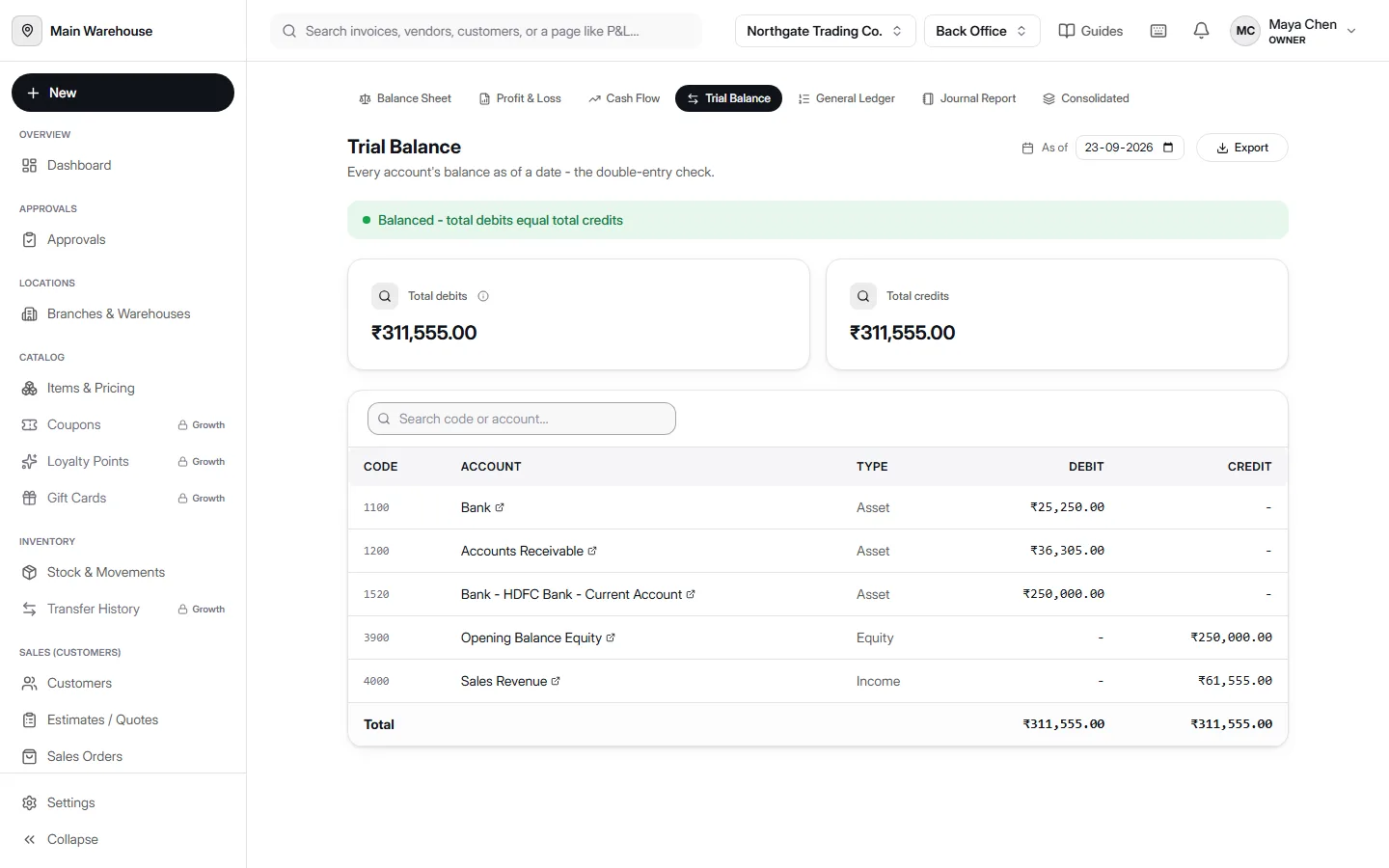Click the Income type cell
Image resolution: width=1389 pixels, height=868 pixels.
(x=878, y=681)
